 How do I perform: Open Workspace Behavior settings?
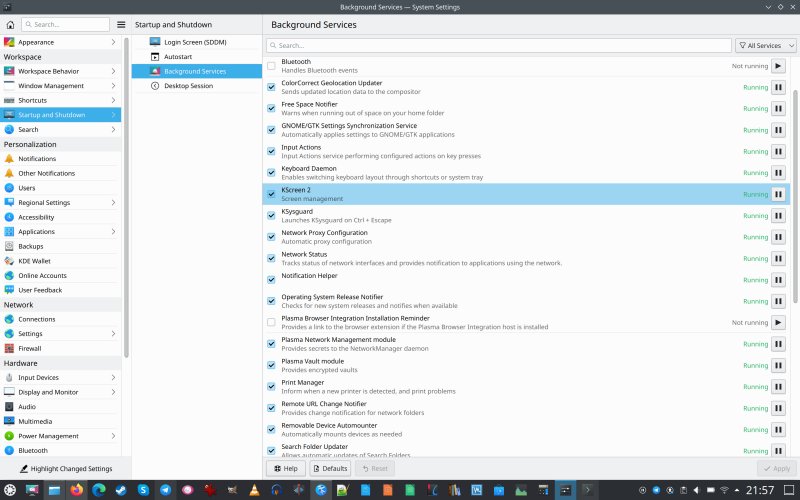click(61, 71)
